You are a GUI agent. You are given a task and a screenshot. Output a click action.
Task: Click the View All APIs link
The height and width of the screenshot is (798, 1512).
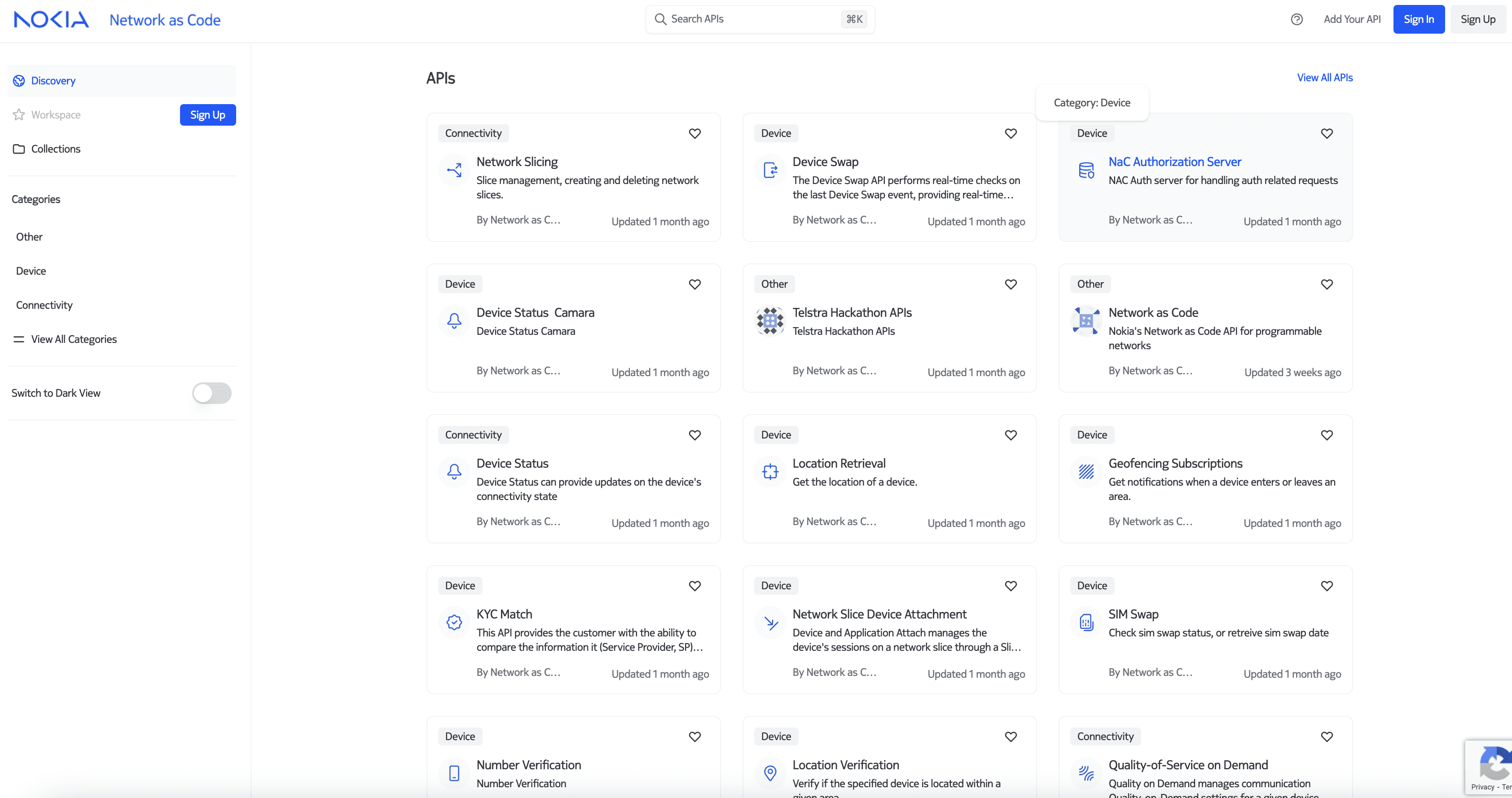pyautogui.click(x=1324, y=78)
